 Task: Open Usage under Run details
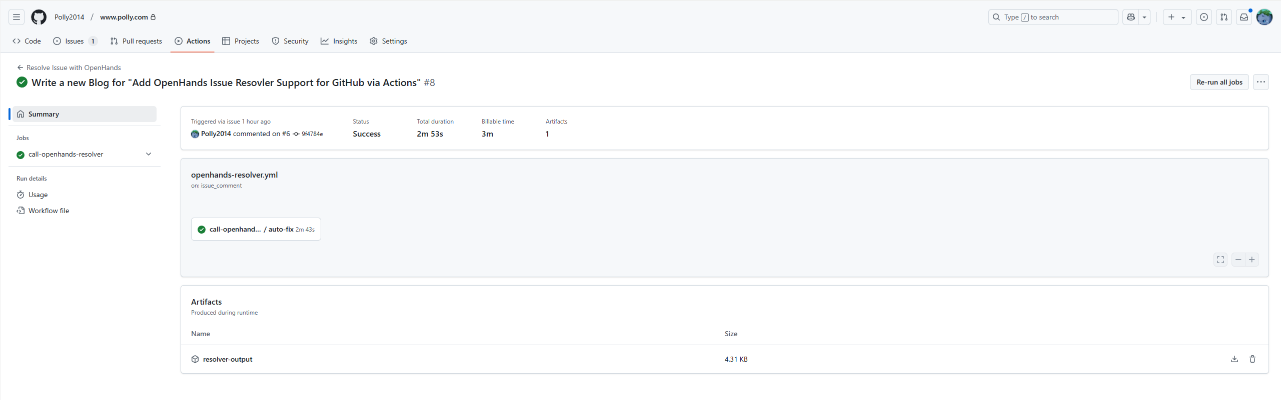[x=38, y=194]
